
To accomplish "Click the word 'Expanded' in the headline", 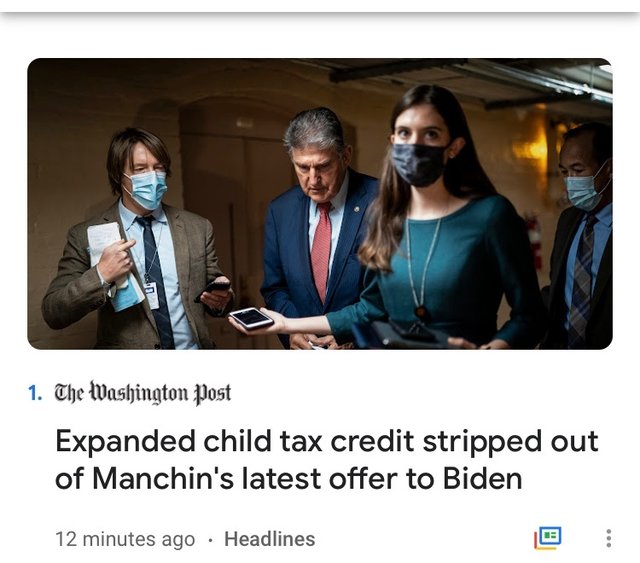I will click(x=125, y=441).
